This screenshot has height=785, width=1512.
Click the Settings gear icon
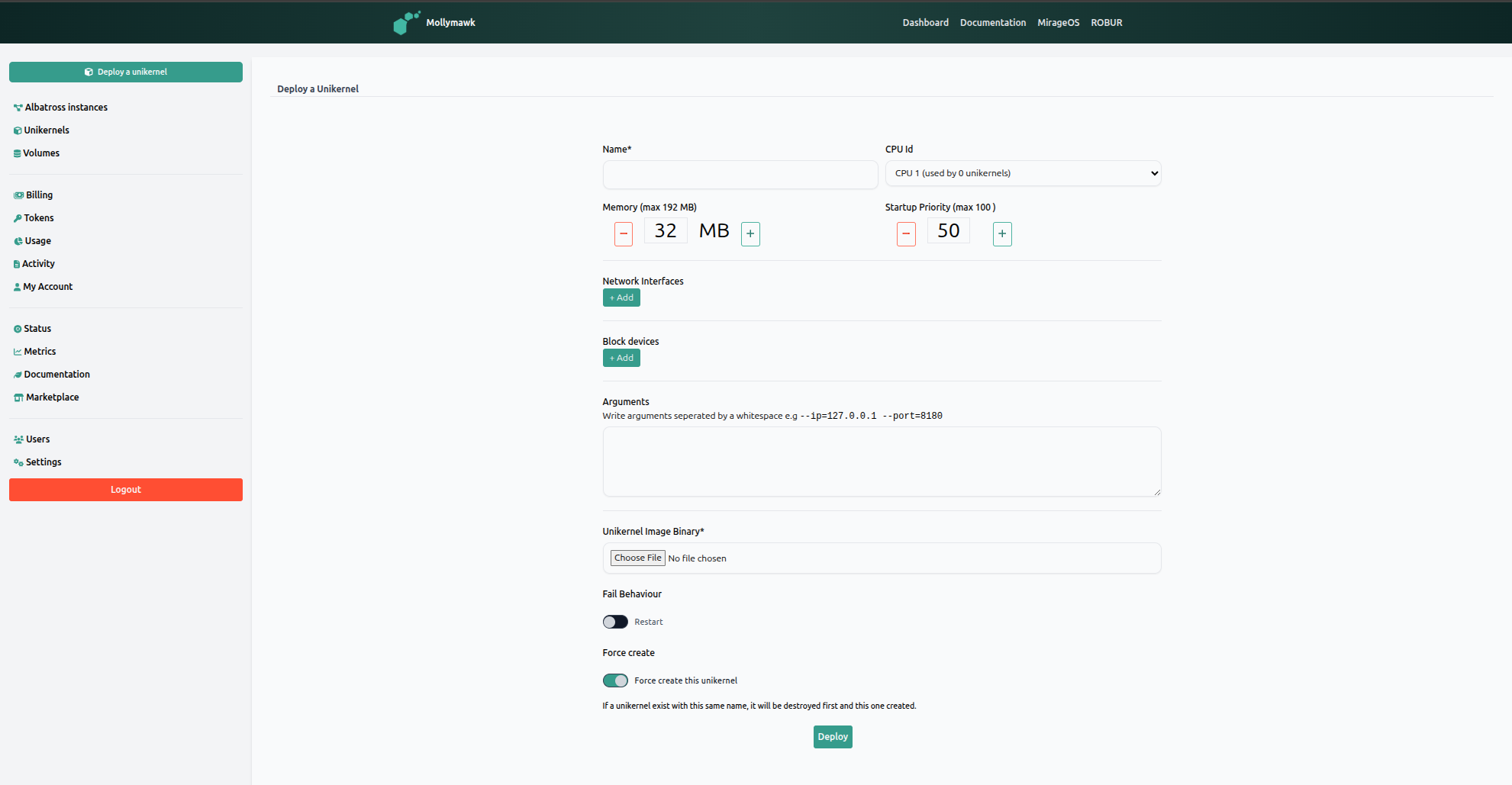(x=17, y=462)
